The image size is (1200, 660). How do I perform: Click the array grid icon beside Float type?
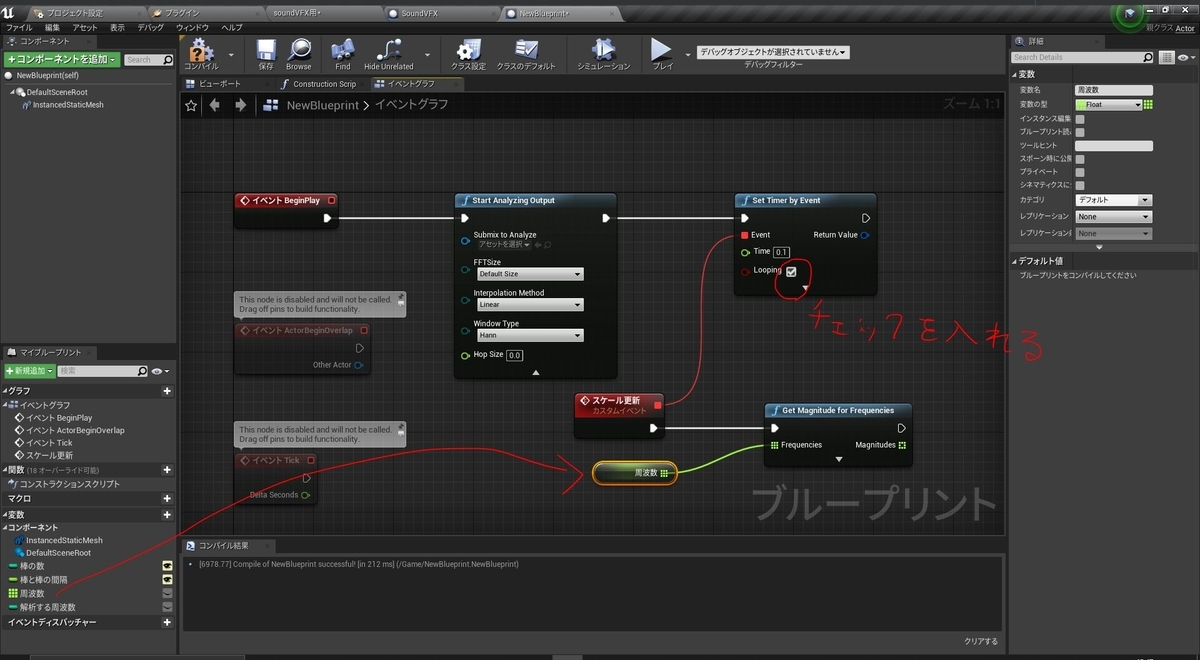coord(1148,104)
